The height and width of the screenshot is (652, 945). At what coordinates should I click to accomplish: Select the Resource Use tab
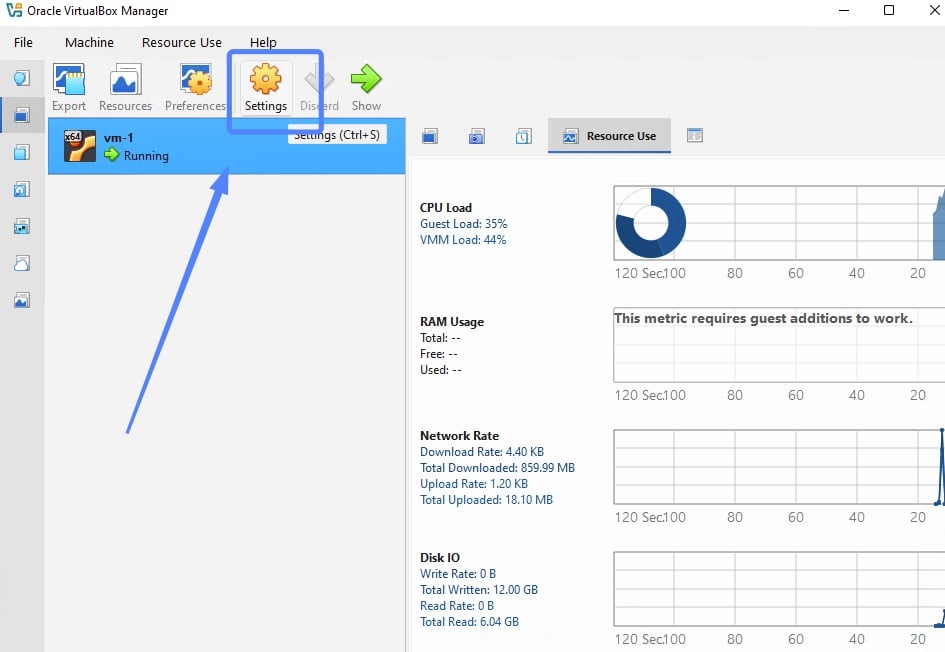click(x=609, y=136)
